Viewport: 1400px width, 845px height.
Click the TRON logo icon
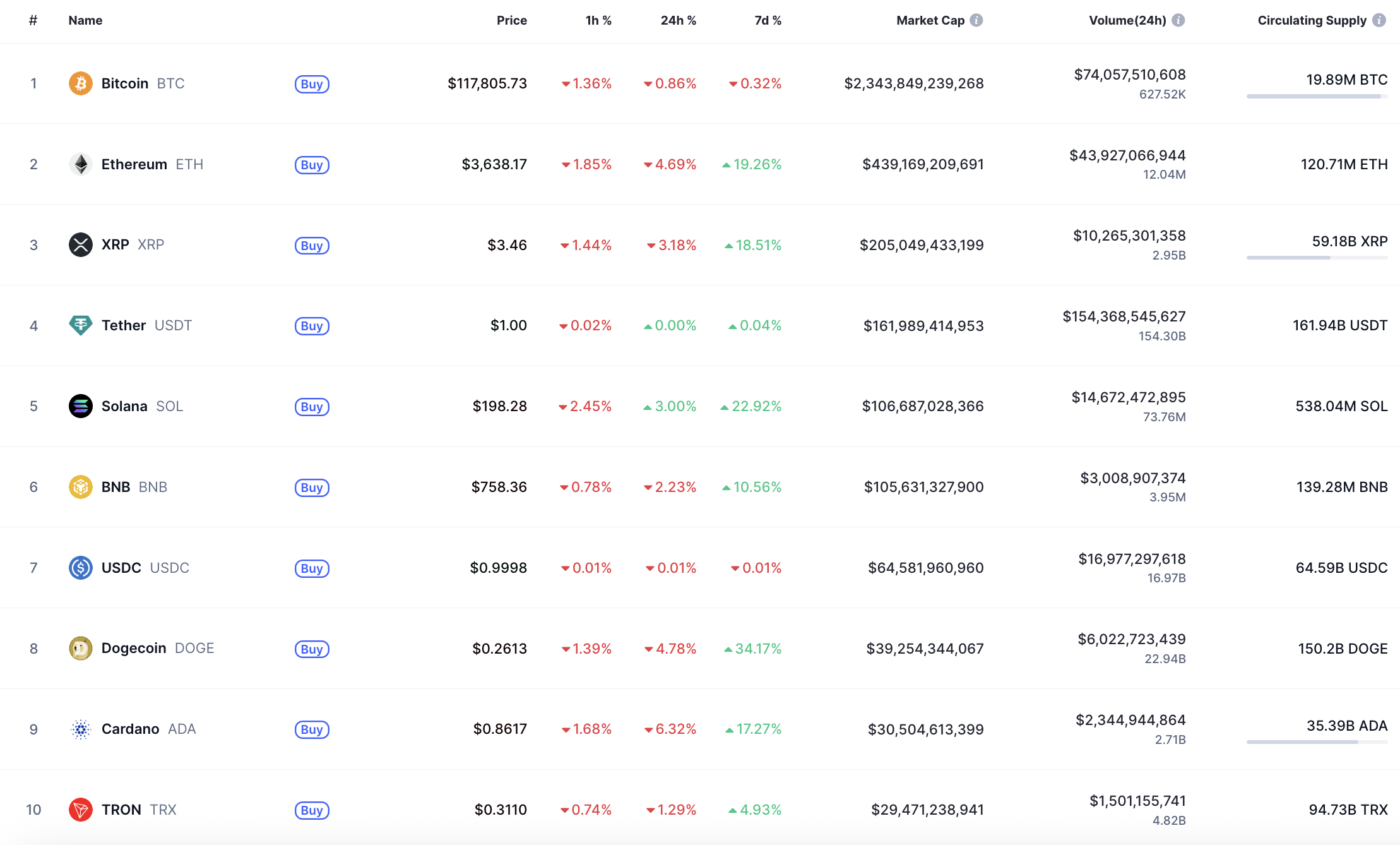(80, 810)
